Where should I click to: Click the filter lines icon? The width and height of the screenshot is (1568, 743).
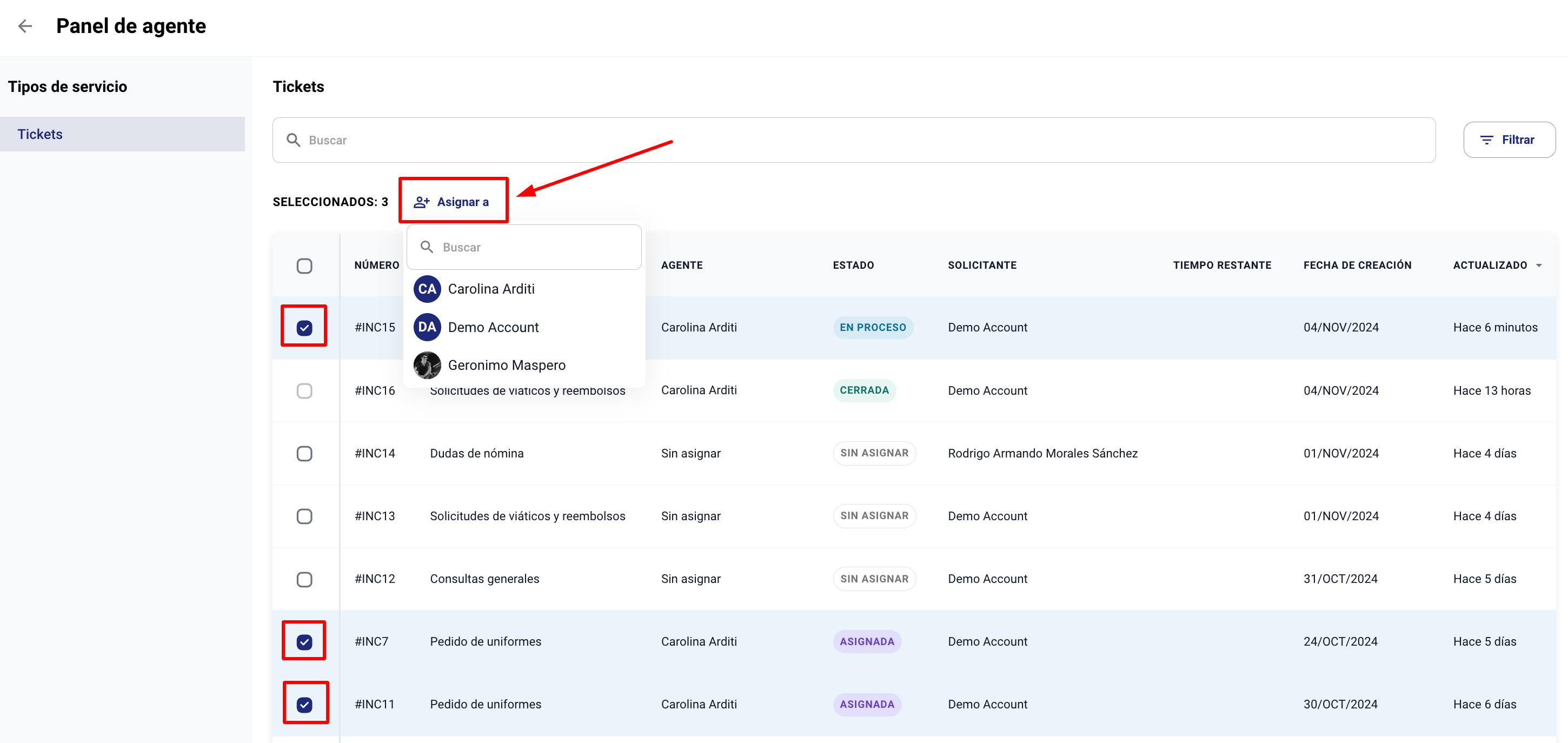pyautogui.click(x=1486, y=140)
